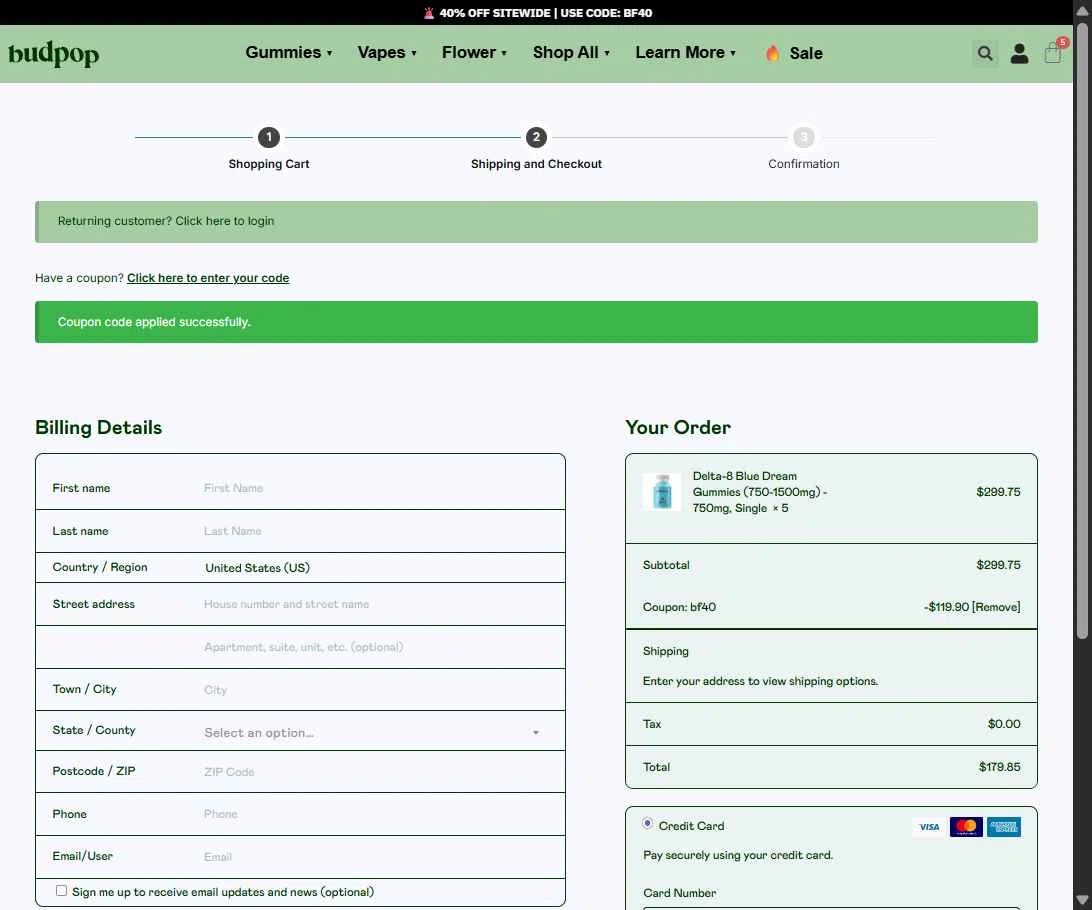Image resolution: width=1092 pixels, height=910 pixels.
Task: Expand the Vapes menu
Action: [x=387, y=52]
